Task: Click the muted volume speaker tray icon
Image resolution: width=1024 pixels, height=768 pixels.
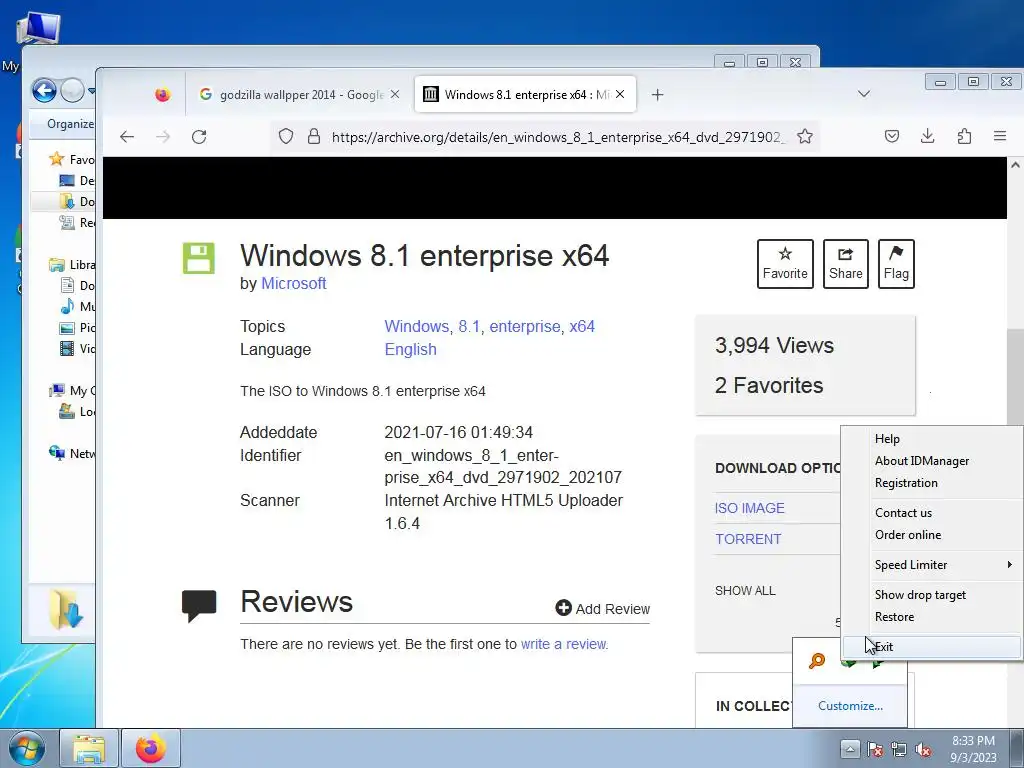Action: click(923, 749)
